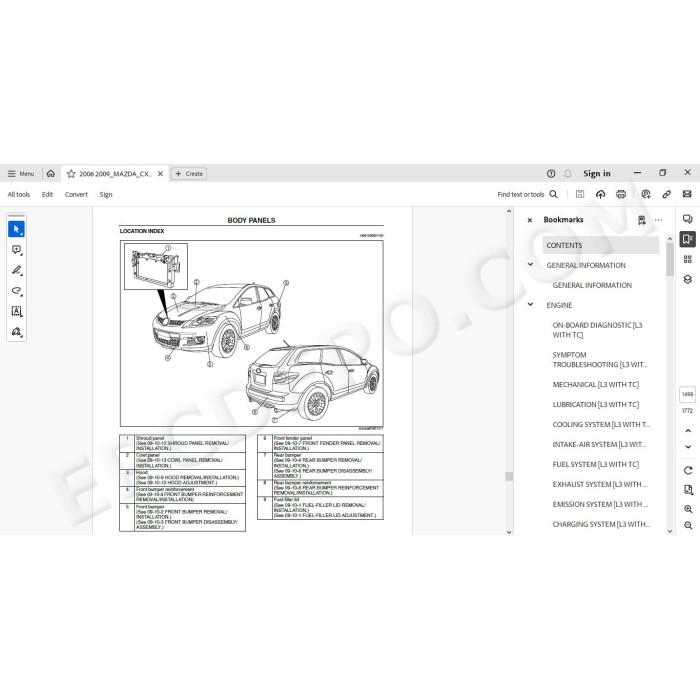The width and height of the screenshot is (700, 700).
Task: Choose the Select arrow tool
Action: [17, 229]
